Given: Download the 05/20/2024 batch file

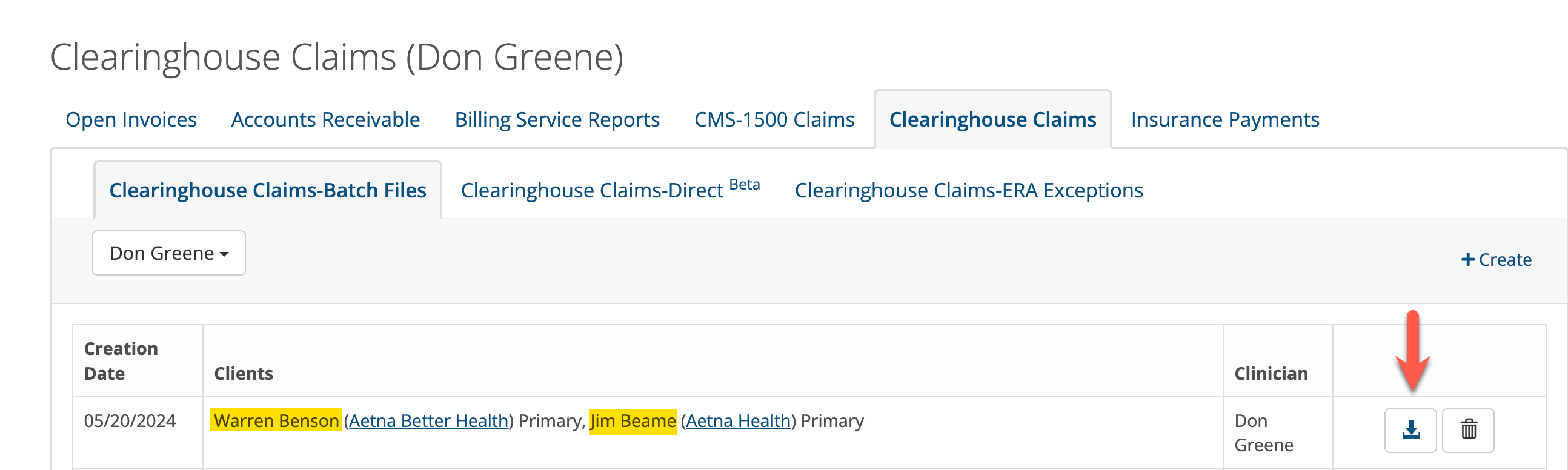Looking at the screenshot, I should coord(1410,430).
